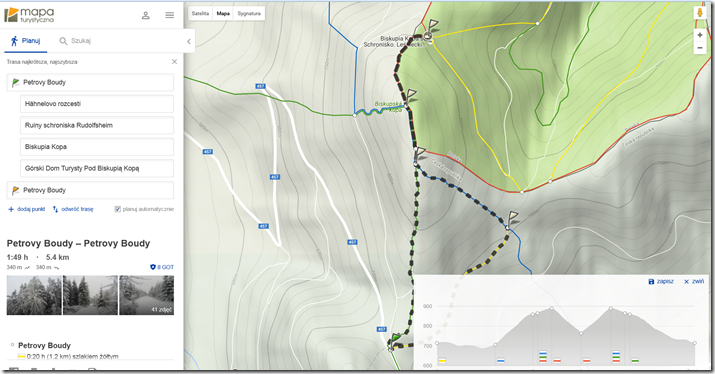Zoom out the map with minus button

point(699,48)
